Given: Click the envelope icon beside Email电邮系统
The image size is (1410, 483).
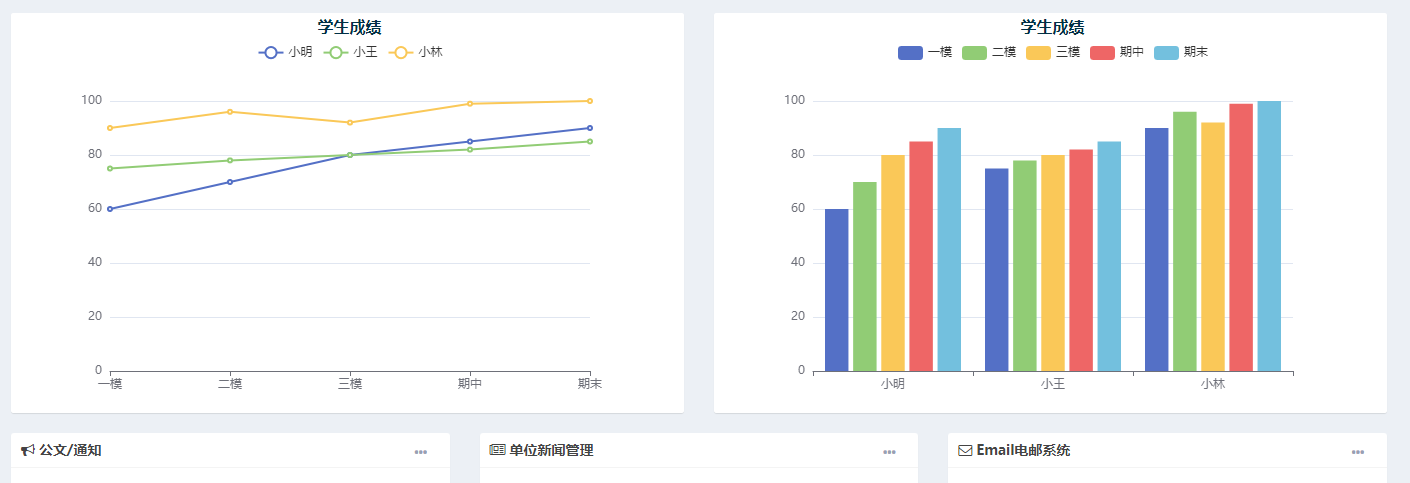Looking at the screenshot, I should tap(965, 451).
